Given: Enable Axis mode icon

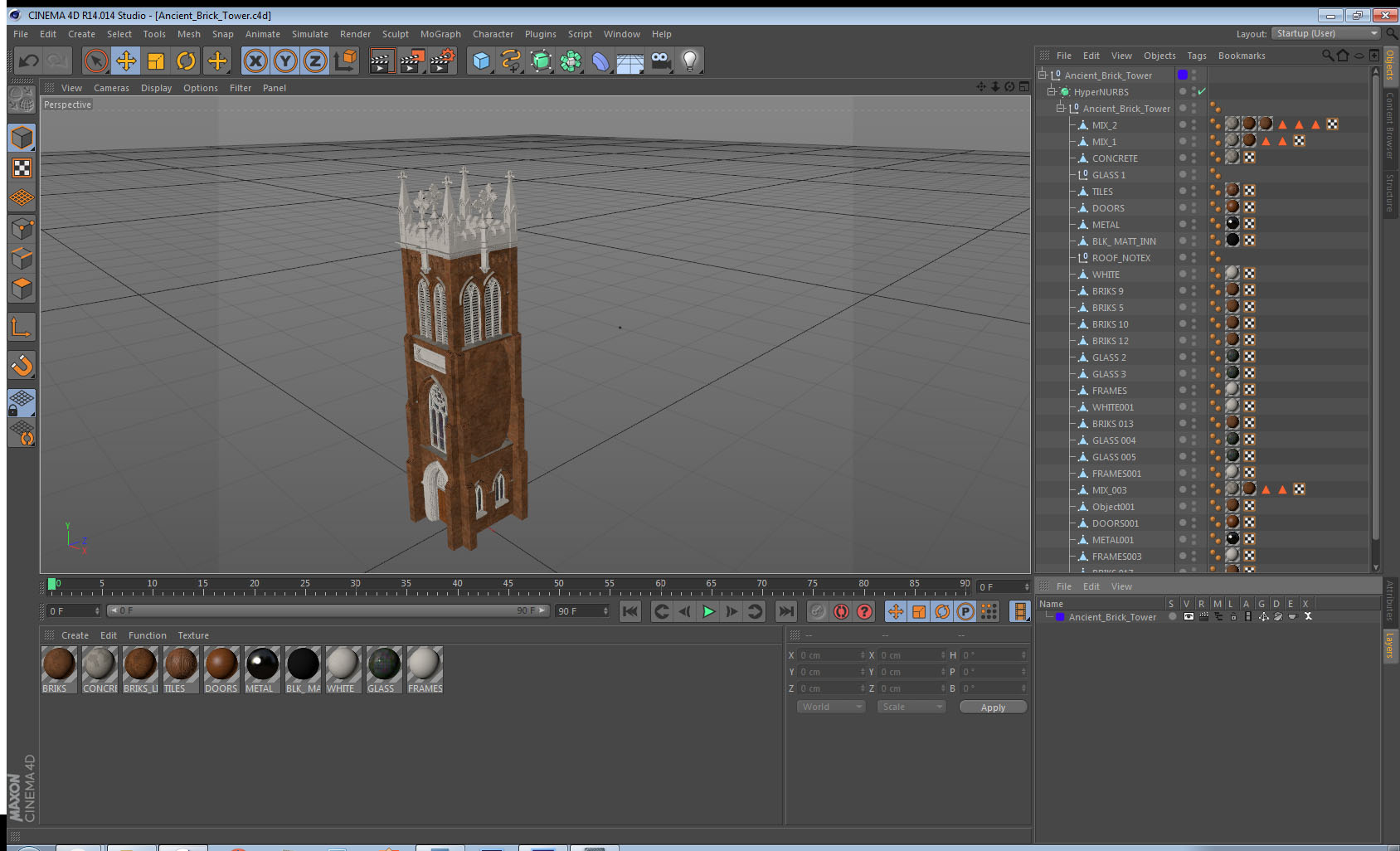Looking at the screenshot, I should point(22,328).
